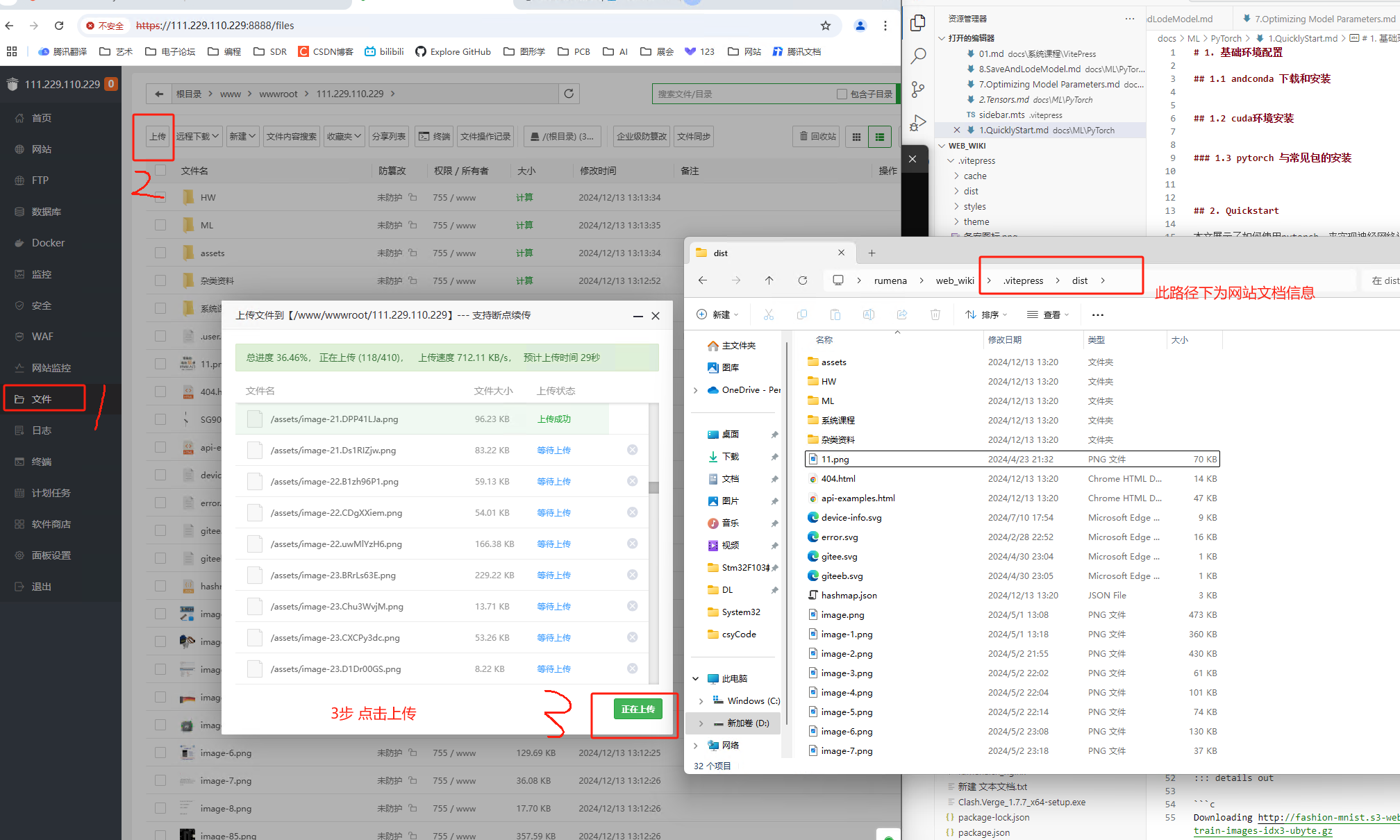Screen dimensions: 1400x840
Task: Click the 计算 link for HW folder
Action: [524, 197]
